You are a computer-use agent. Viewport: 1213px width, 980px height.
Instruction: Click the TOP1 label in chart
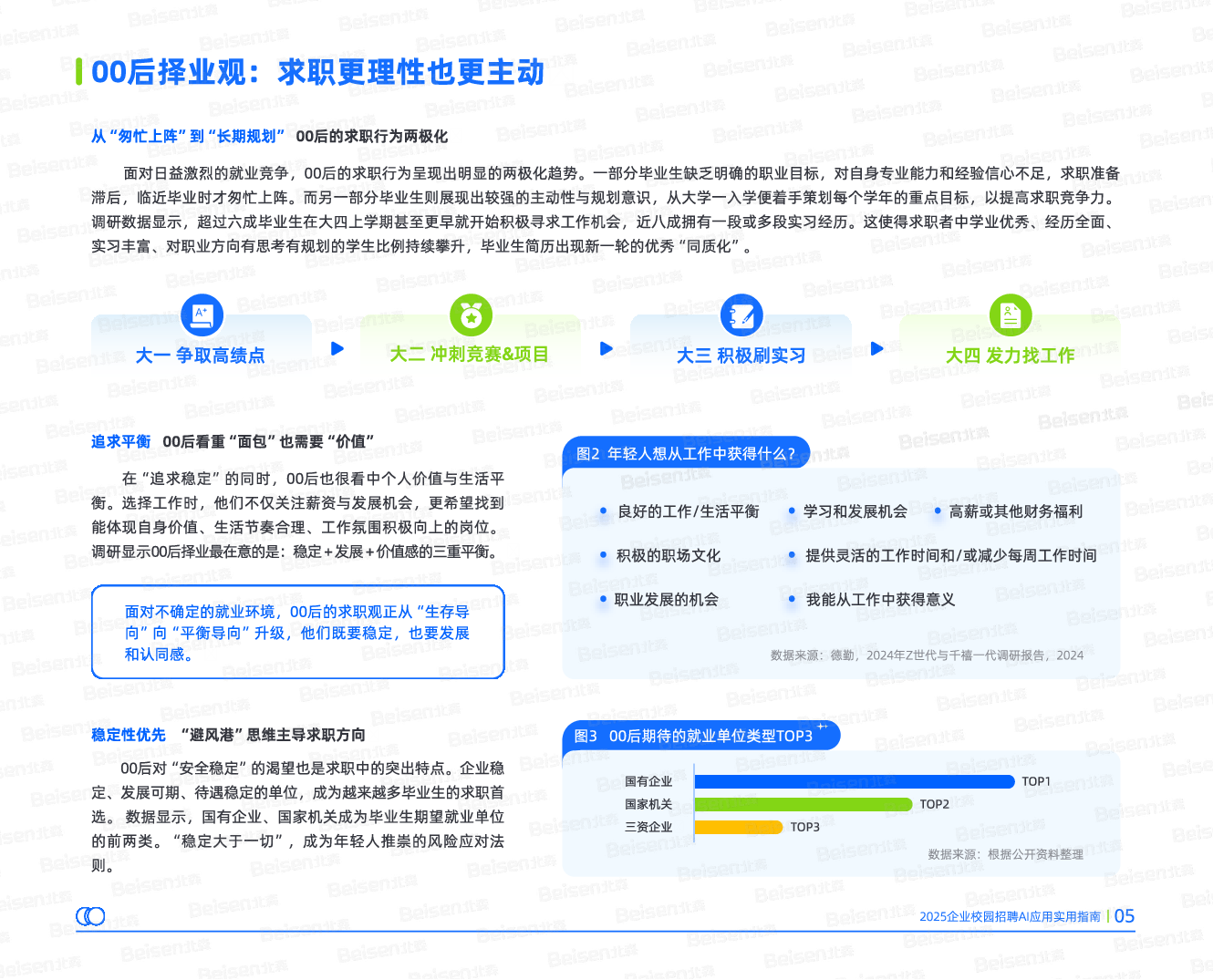click(x=1036, y=781)
